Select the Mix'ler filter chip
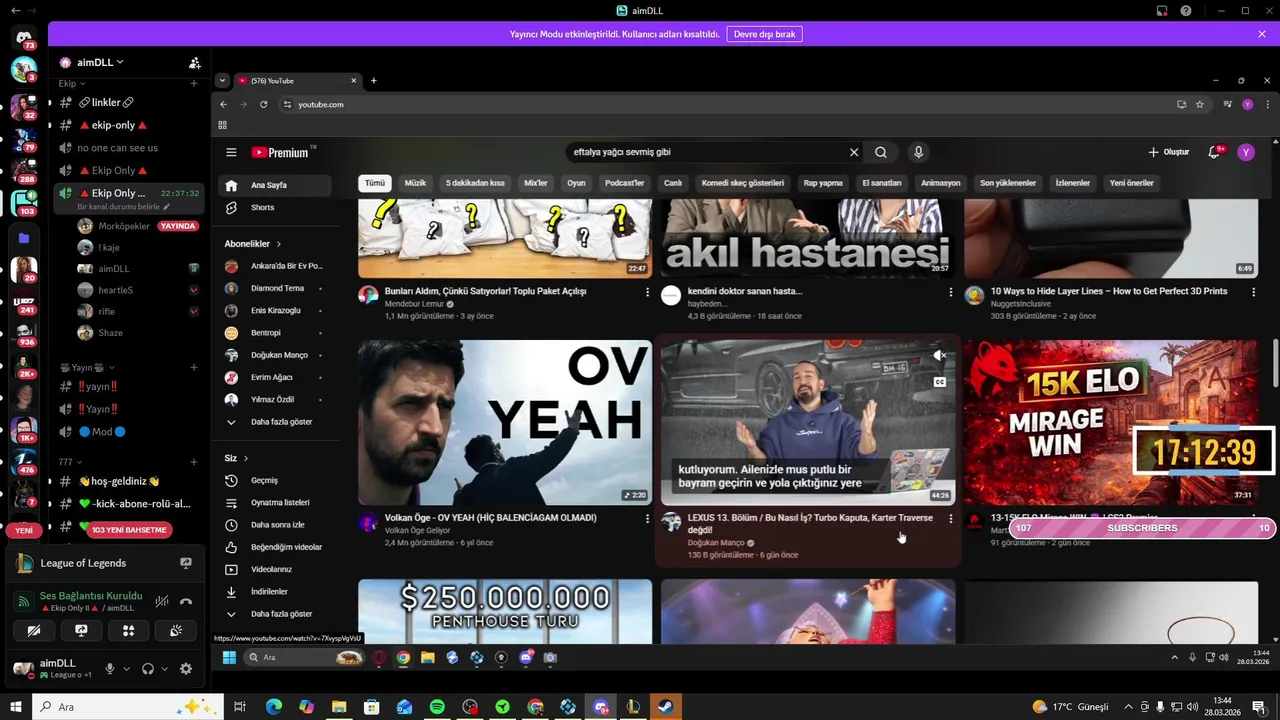The image size is (1280, 720). [x=536, y=183]
